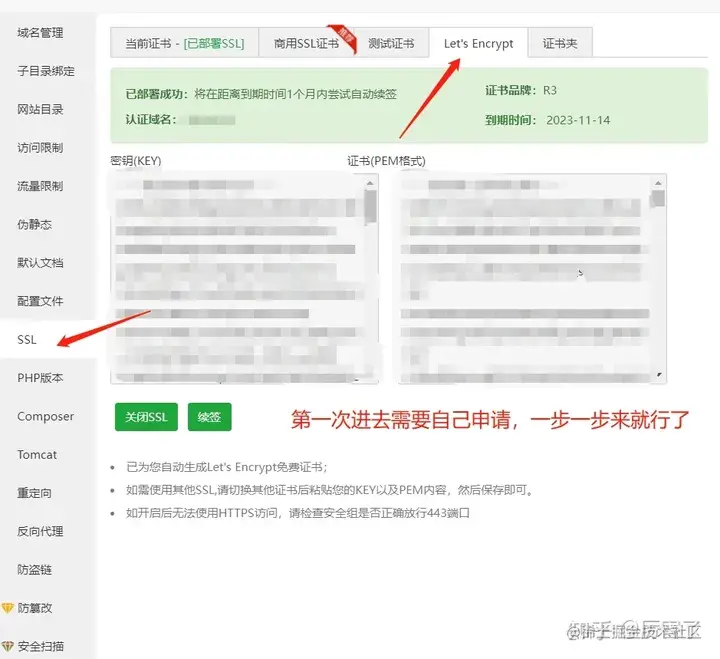This screenshot has width=720, height=659.
Task: Select SSL sidebar item
Action: 27,340
